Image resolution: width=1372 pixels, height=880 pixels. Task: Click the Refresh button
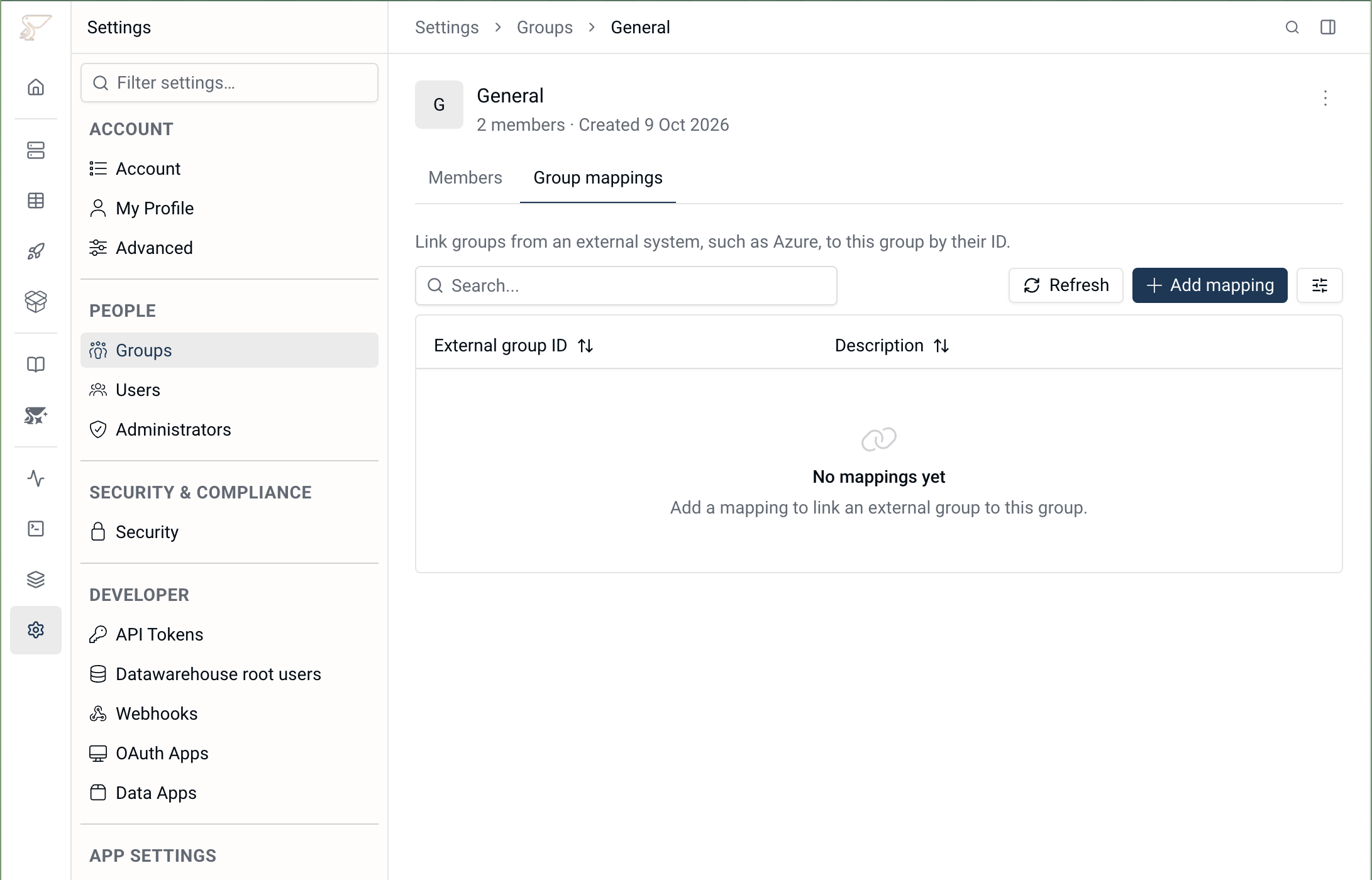1066,285
